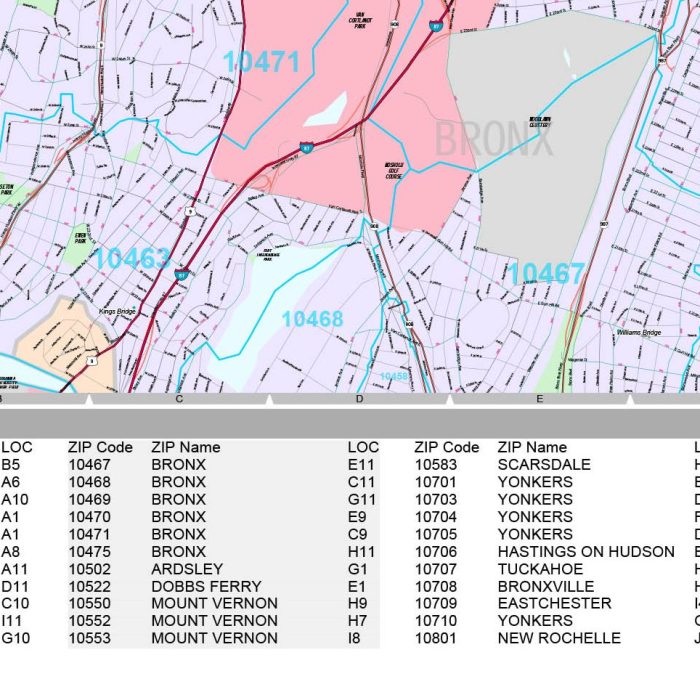Click LOC value E11 in the 10583 row
Image resolution: width=700 pixels, height=700 pixels.
click(x=361, y=465)
